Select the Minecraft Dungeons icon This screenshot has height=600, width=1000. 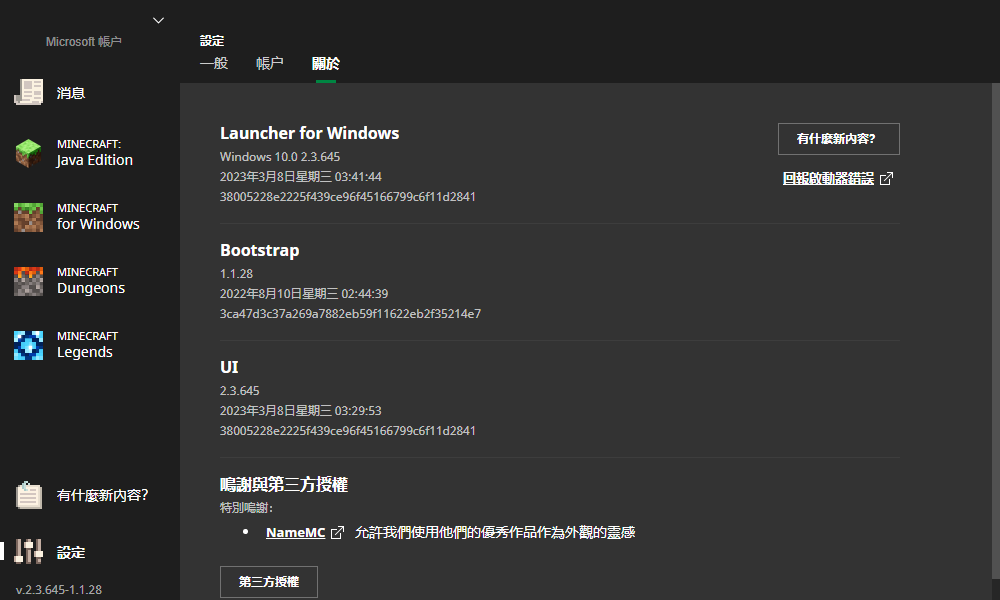29,281
